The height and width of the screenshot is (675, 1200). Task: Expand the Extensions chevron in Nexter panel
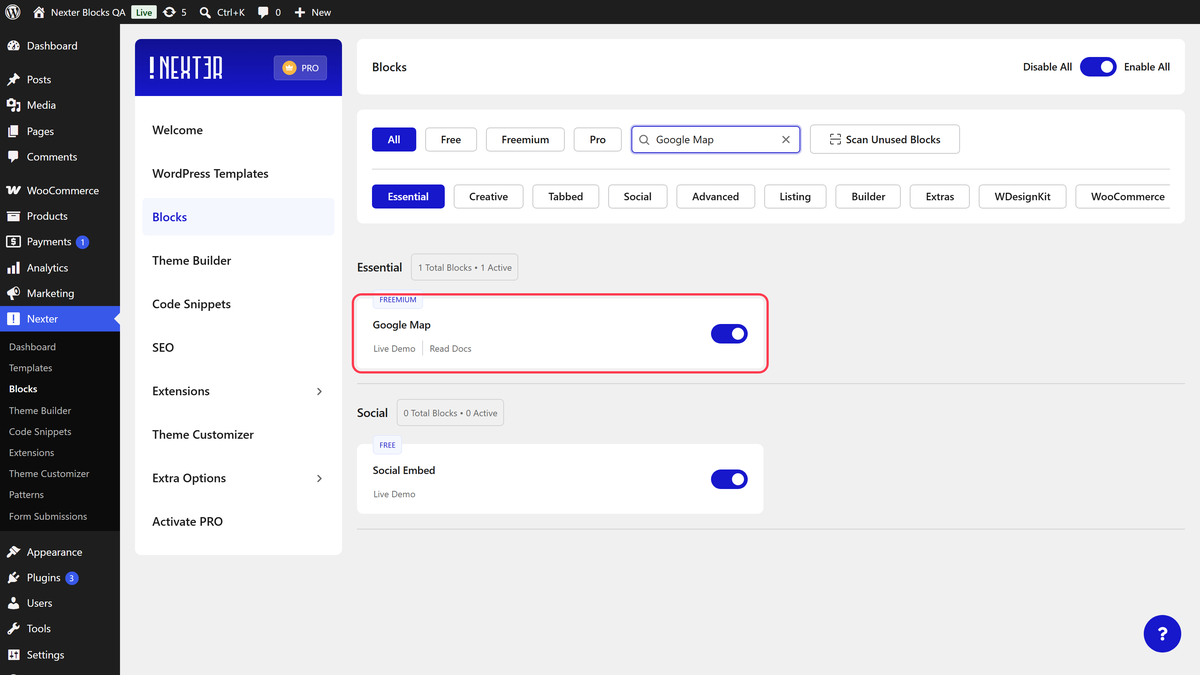pos(319,391)
